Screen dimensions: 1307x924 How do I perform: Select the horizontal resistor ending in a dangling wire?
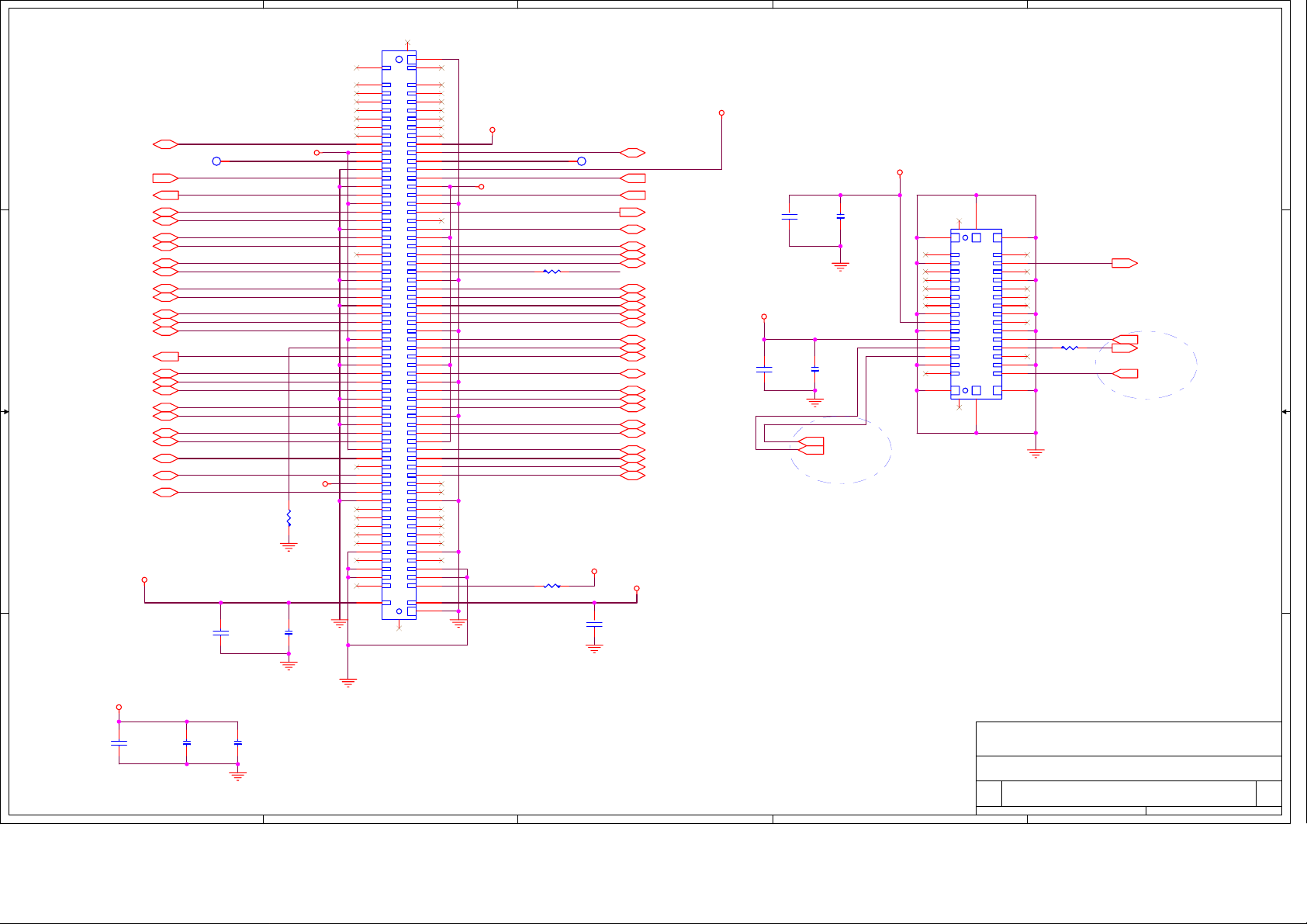(x=551, y=272)
